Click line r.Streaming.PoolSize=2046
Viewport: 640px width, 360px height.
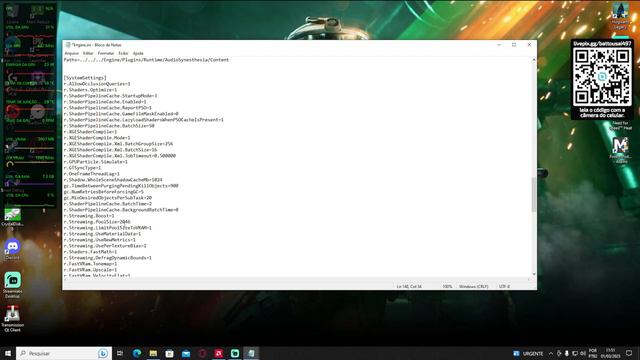click(97, 222)
